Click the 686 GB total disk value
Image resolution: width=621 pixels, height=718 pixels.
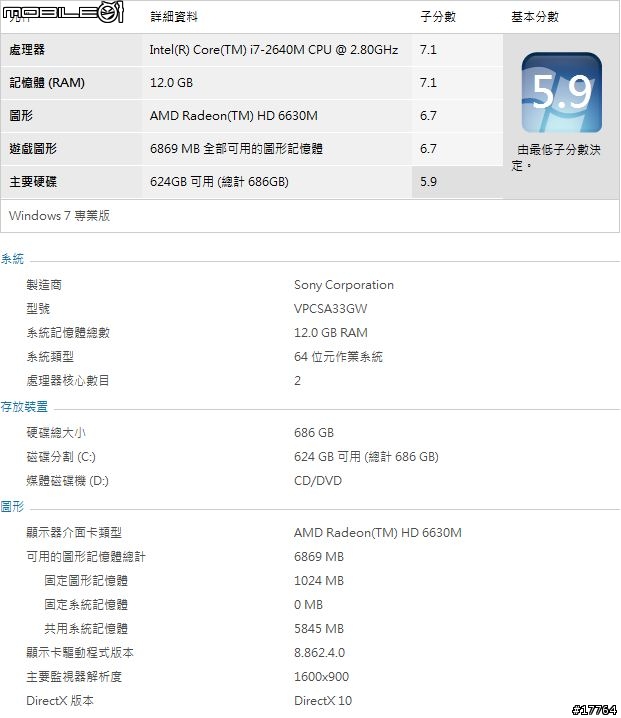tap(314, 432)
